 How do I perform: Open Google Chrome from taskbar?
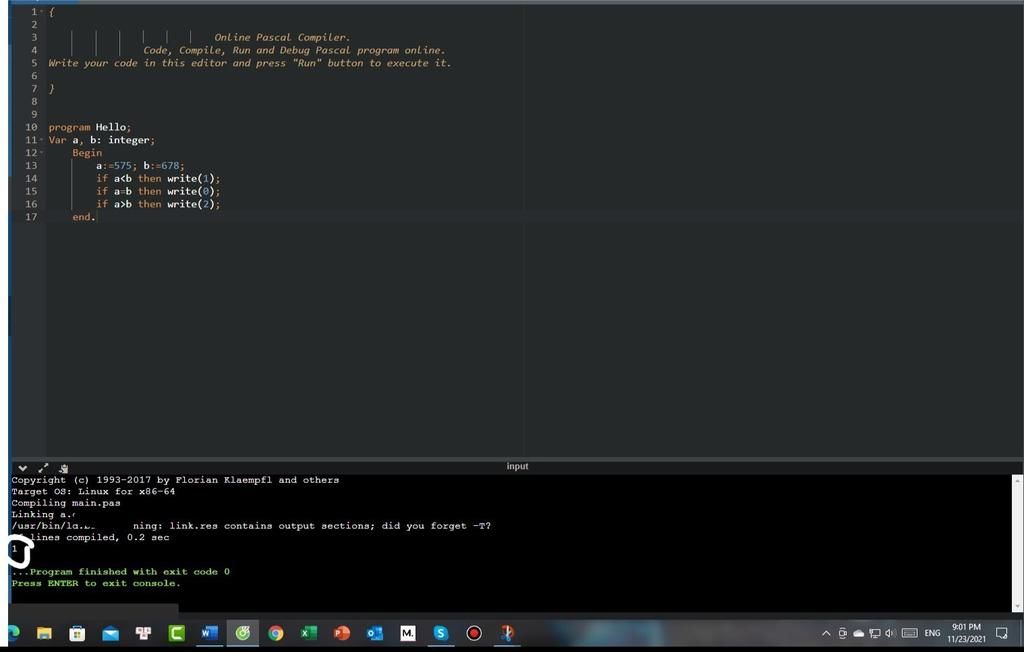pos(276,633)
